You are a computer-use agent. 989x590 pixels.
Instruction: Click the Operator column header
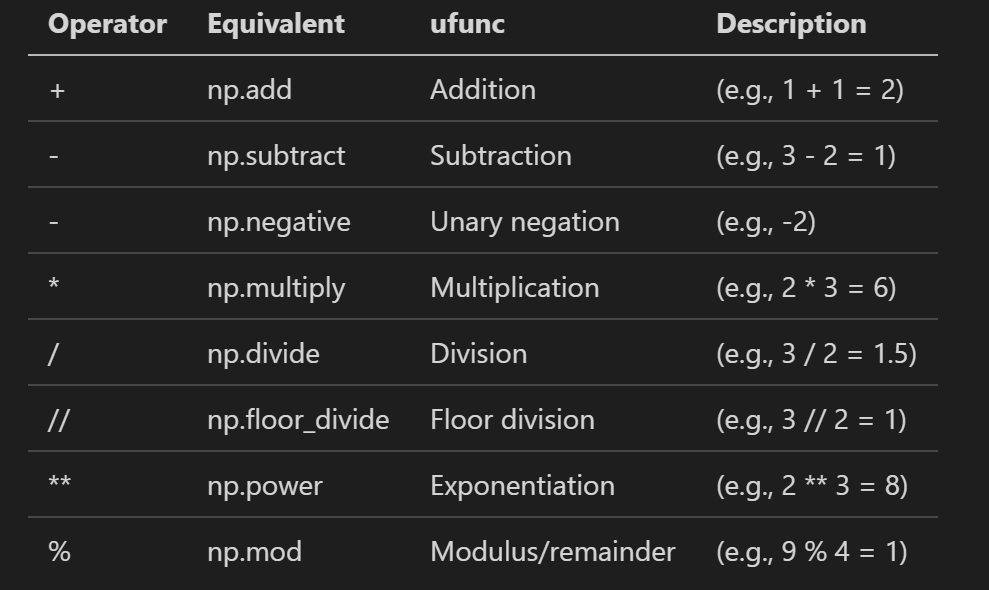click(107, 24)
